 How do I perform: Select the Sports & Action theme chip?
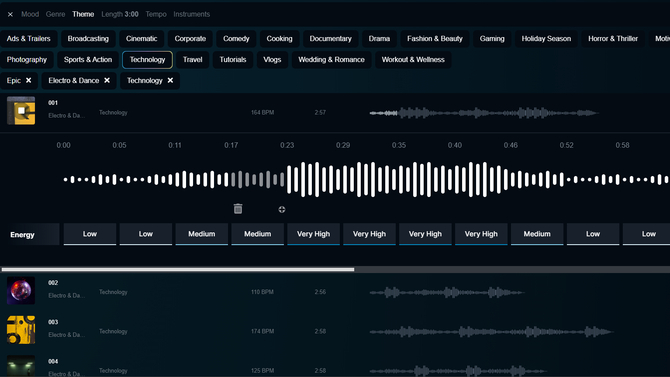pyautogui.click(x=88, y=59)
